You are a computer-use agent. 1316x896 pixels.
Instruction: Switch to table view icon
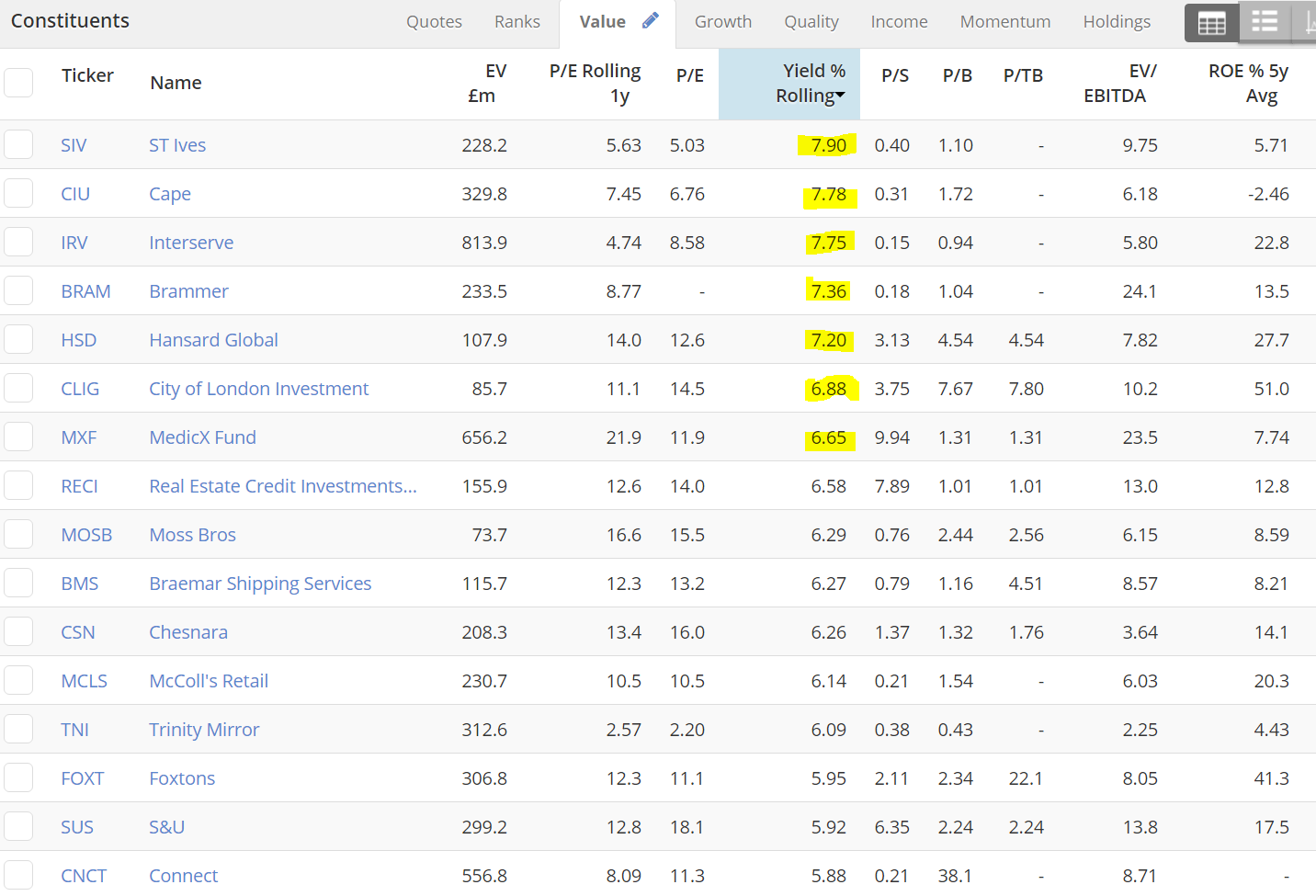tap(1211, 23)
